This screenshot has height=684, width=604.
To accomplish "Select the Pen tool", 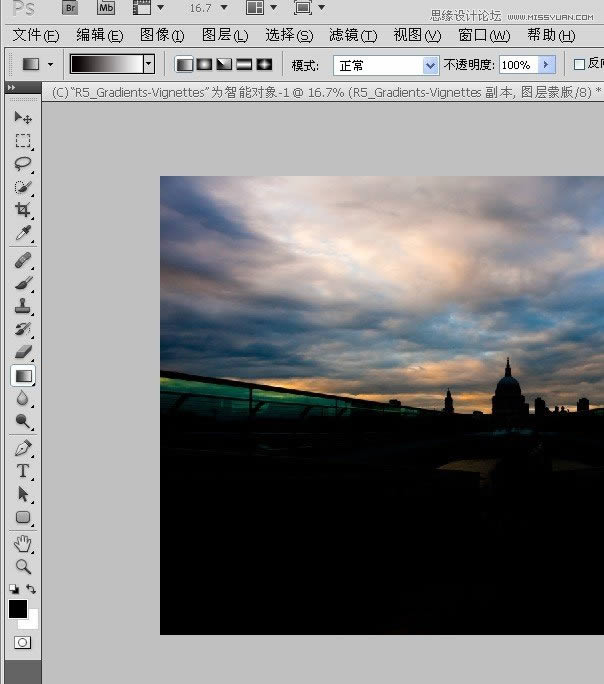I will pyautogui.click(x=23, y=448).
